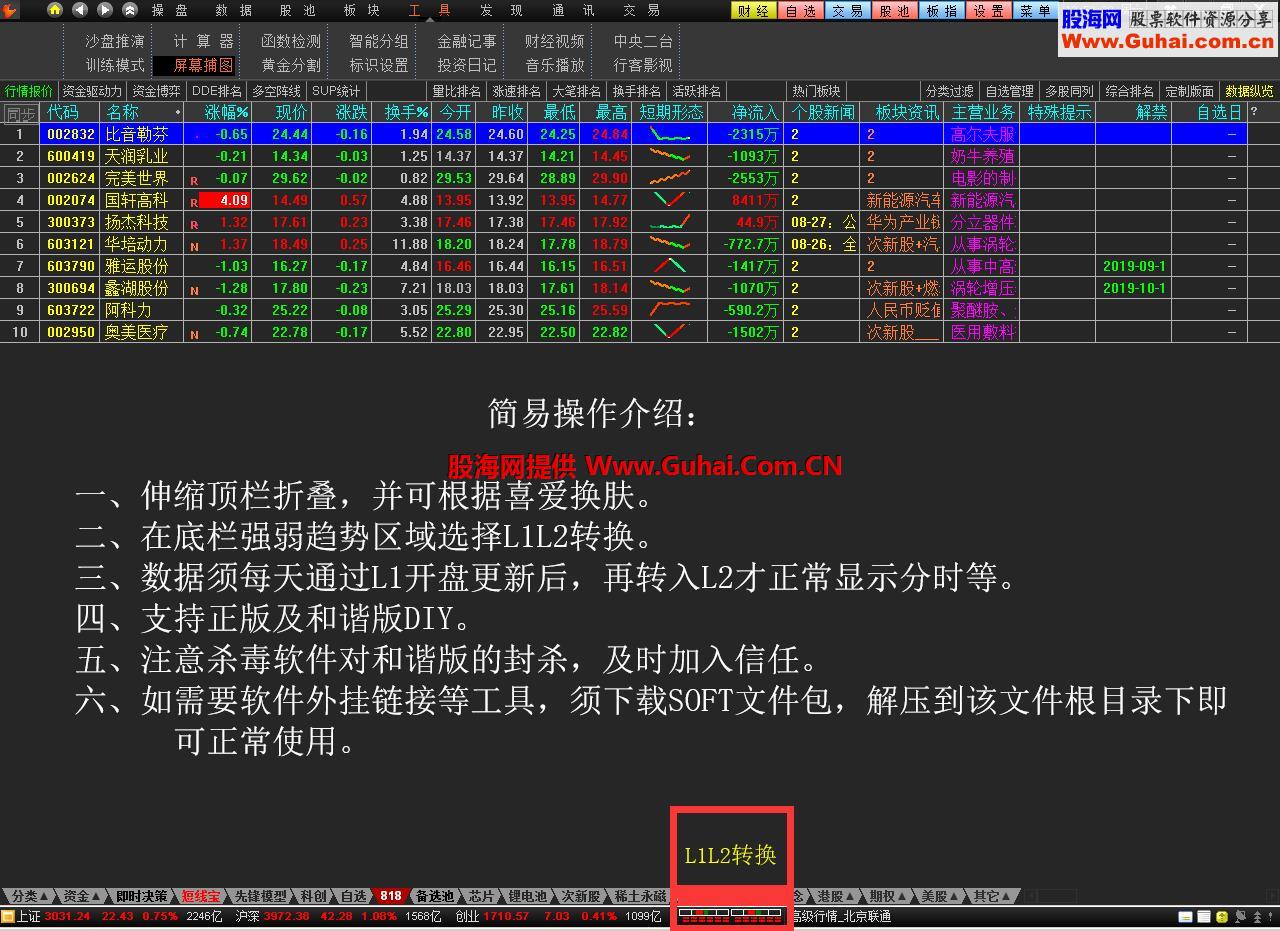The image size is (1280, 931).
Task: Switch to 先锋模型 bottom tab
Action: coord(260,896)
